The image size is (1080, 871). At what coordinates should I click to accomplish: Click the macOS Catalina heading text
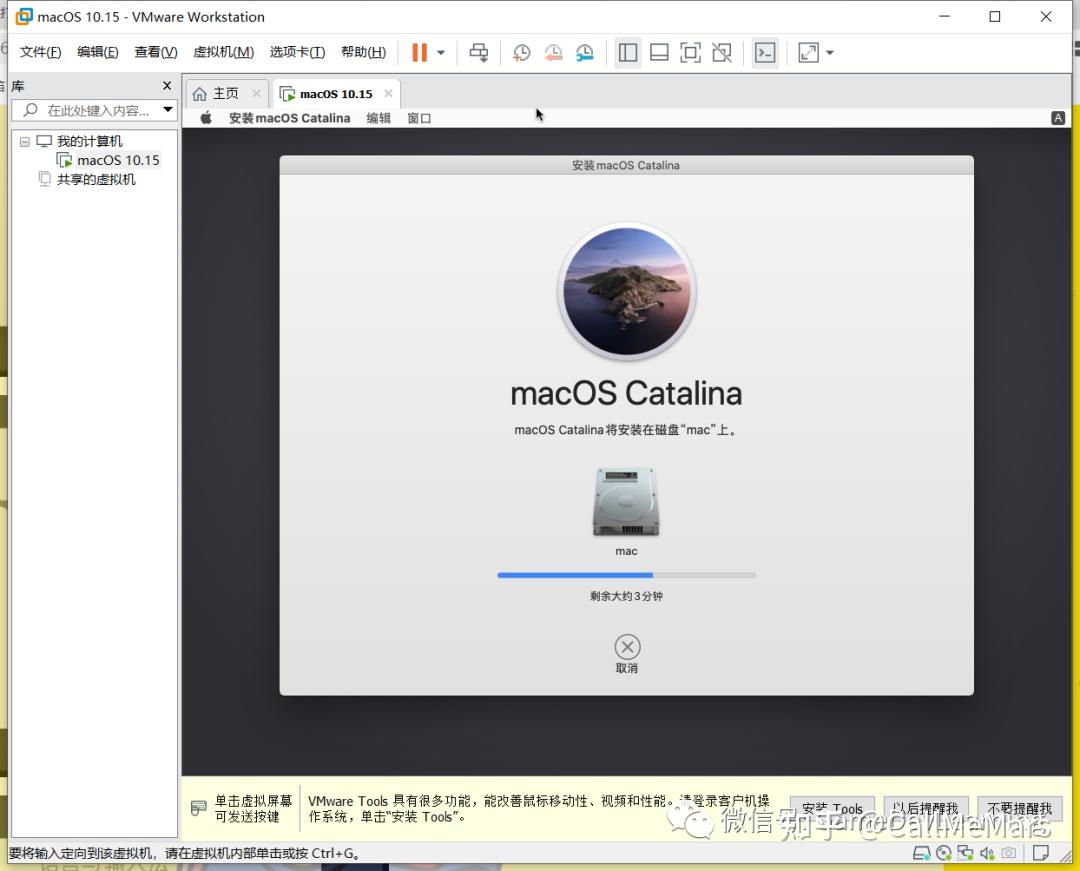pos(626,394)
